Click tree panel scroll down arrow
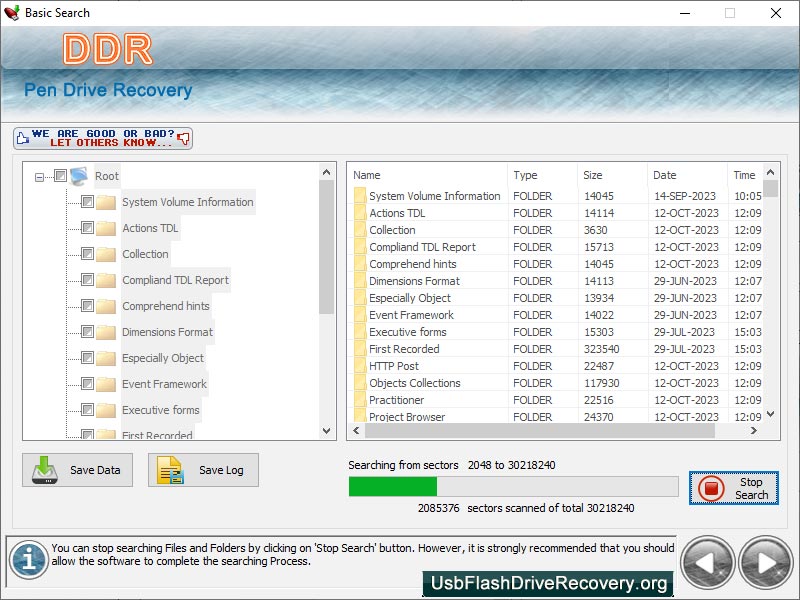 (327, 431)
